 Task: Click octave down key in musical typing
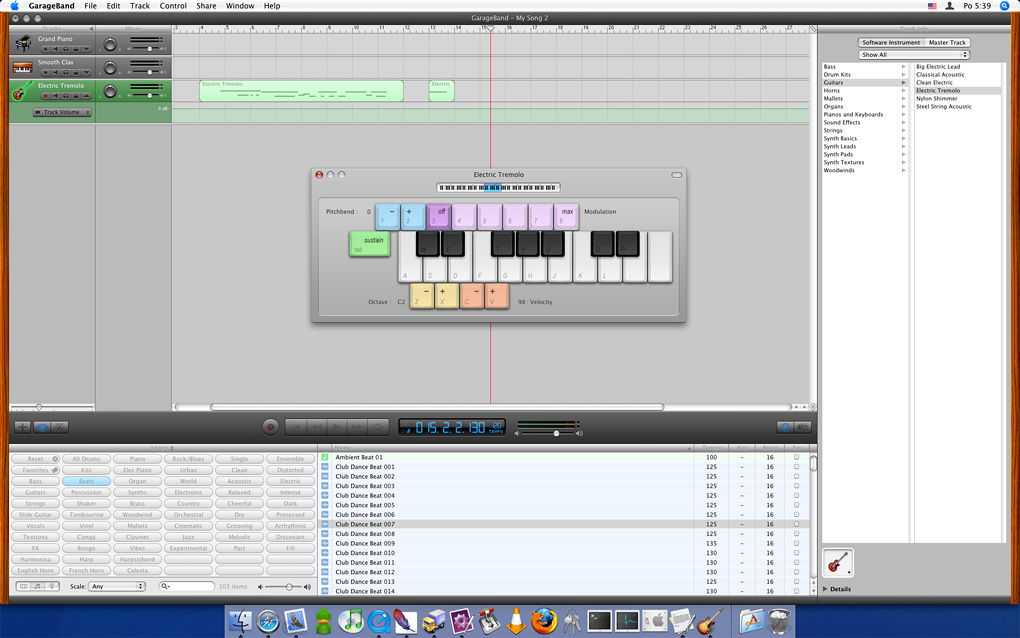[x=422, y=297]
